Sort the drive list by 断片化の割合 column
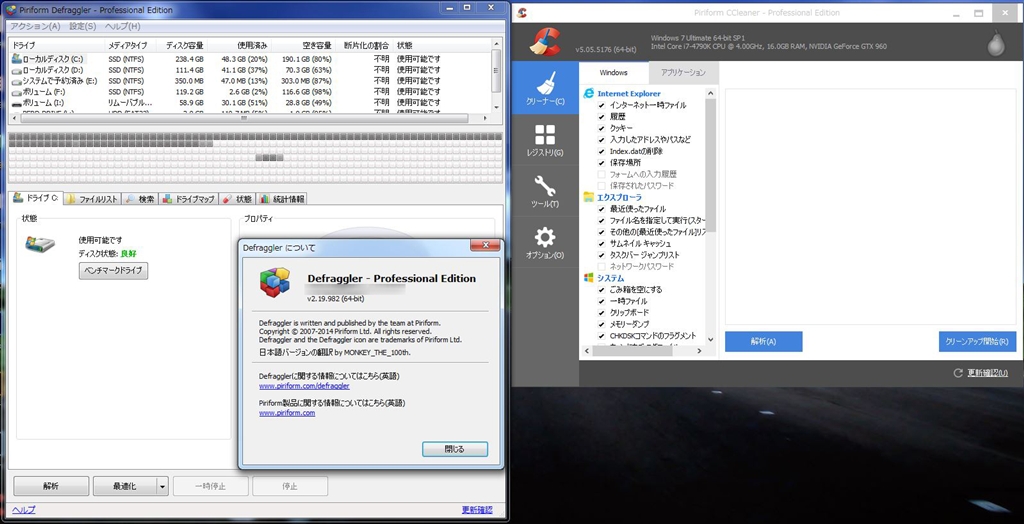 coord(366,46)
